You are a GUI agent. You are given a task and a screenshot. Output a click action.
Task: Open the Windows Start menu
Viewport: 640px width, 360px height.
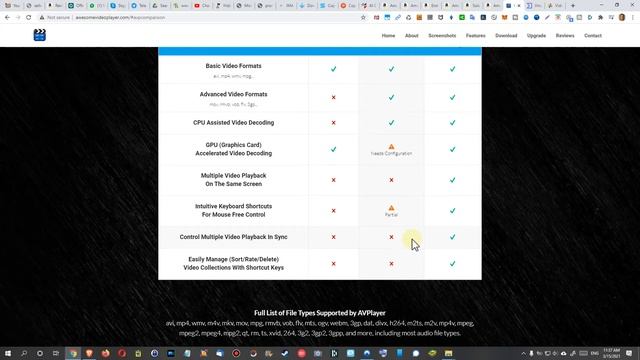(x=8, y=353)
